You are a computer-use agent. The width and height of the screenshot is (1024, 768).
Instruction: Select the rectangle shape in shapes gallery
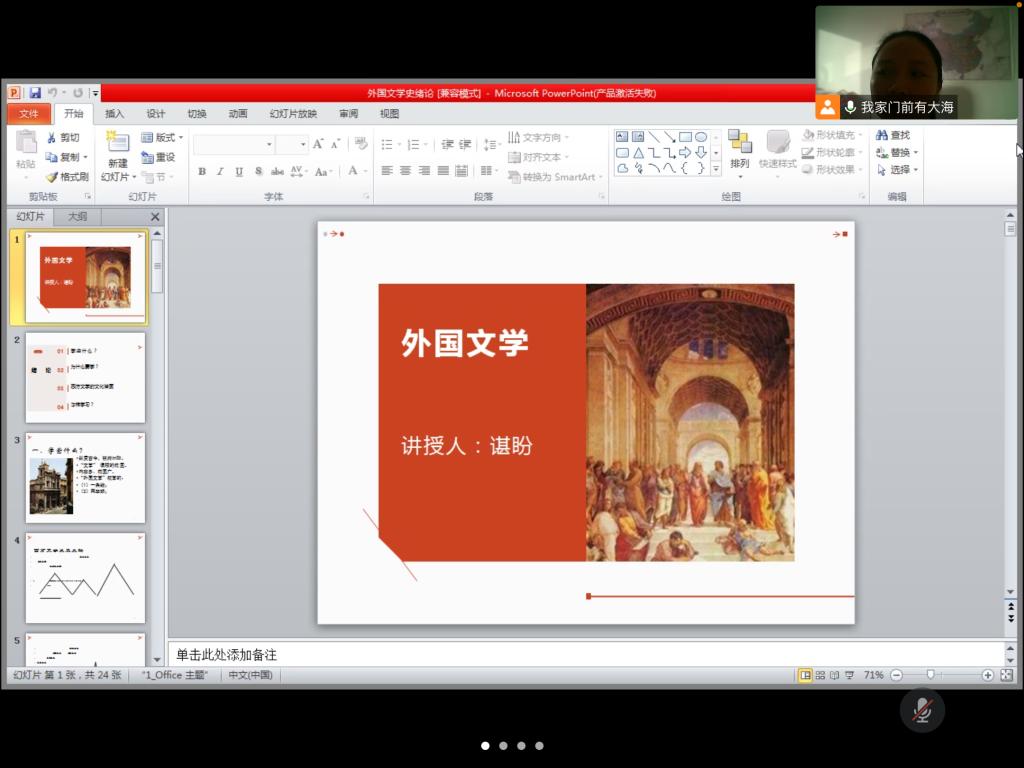[685, 136]
